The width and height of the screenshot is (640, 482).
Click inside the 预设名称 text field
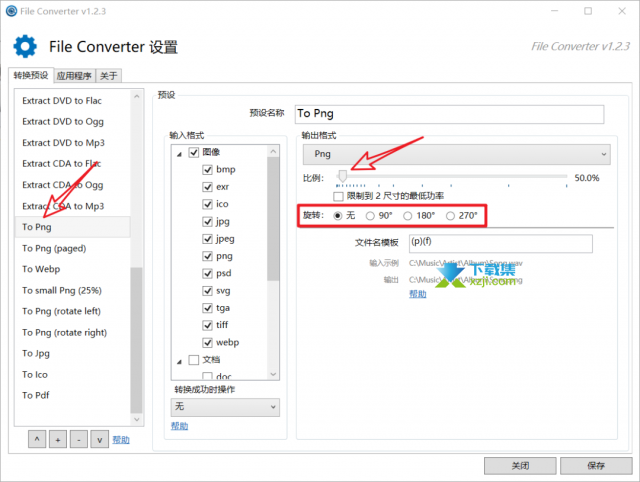click(x=449, y=114)
